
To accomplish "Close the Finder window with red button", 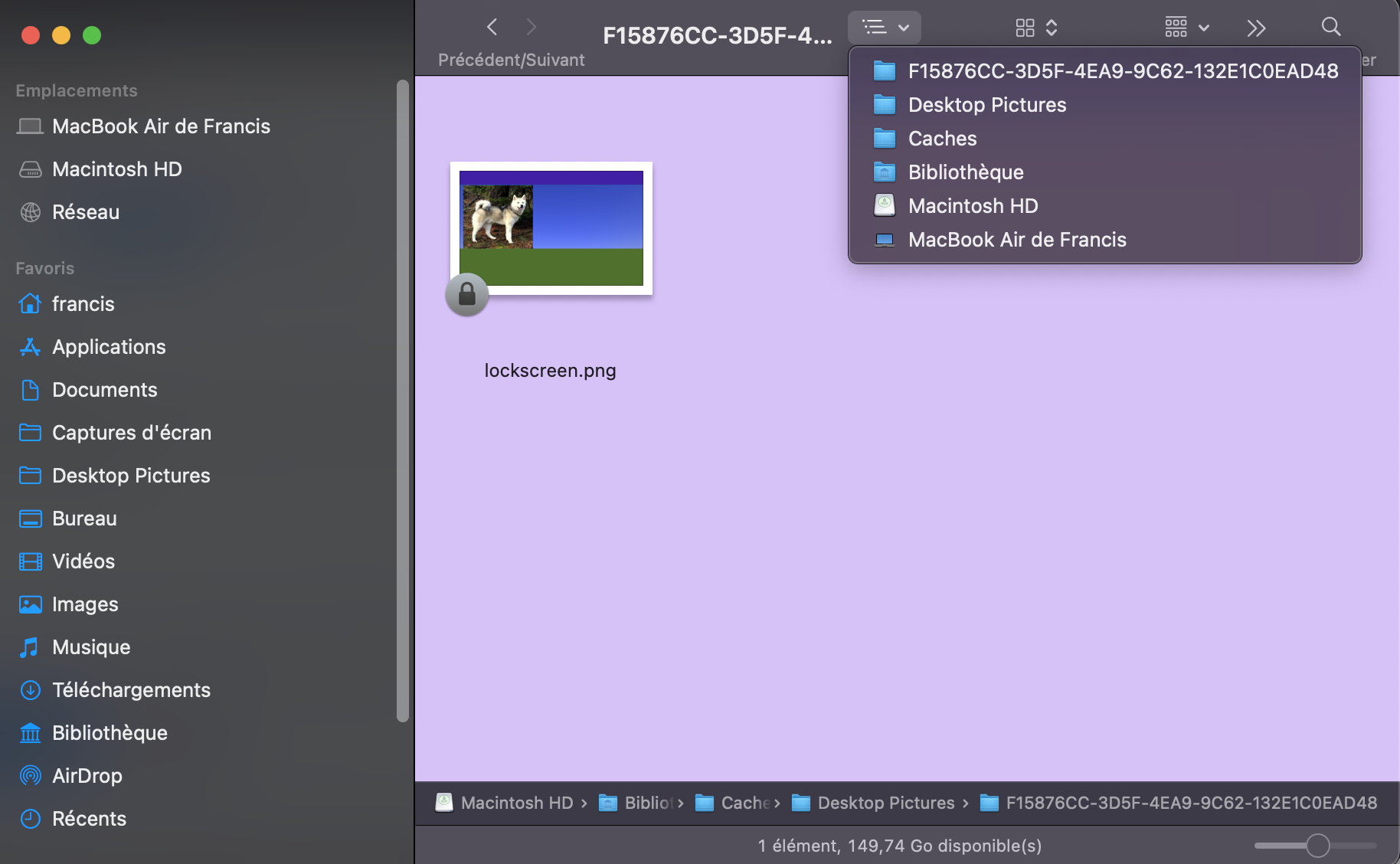I will coord(31,35).
